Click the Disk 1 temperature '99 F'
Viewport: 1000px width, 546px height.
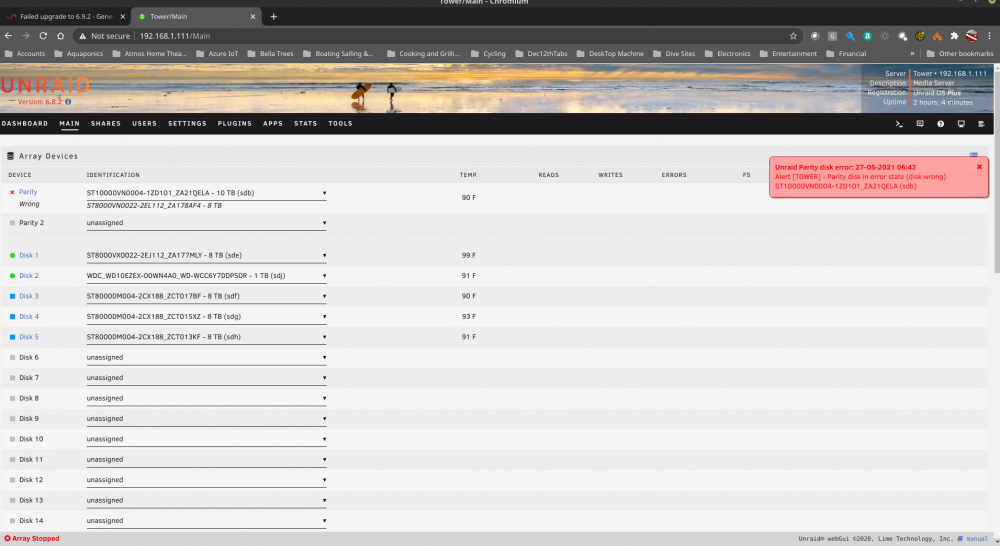[469, 255]
